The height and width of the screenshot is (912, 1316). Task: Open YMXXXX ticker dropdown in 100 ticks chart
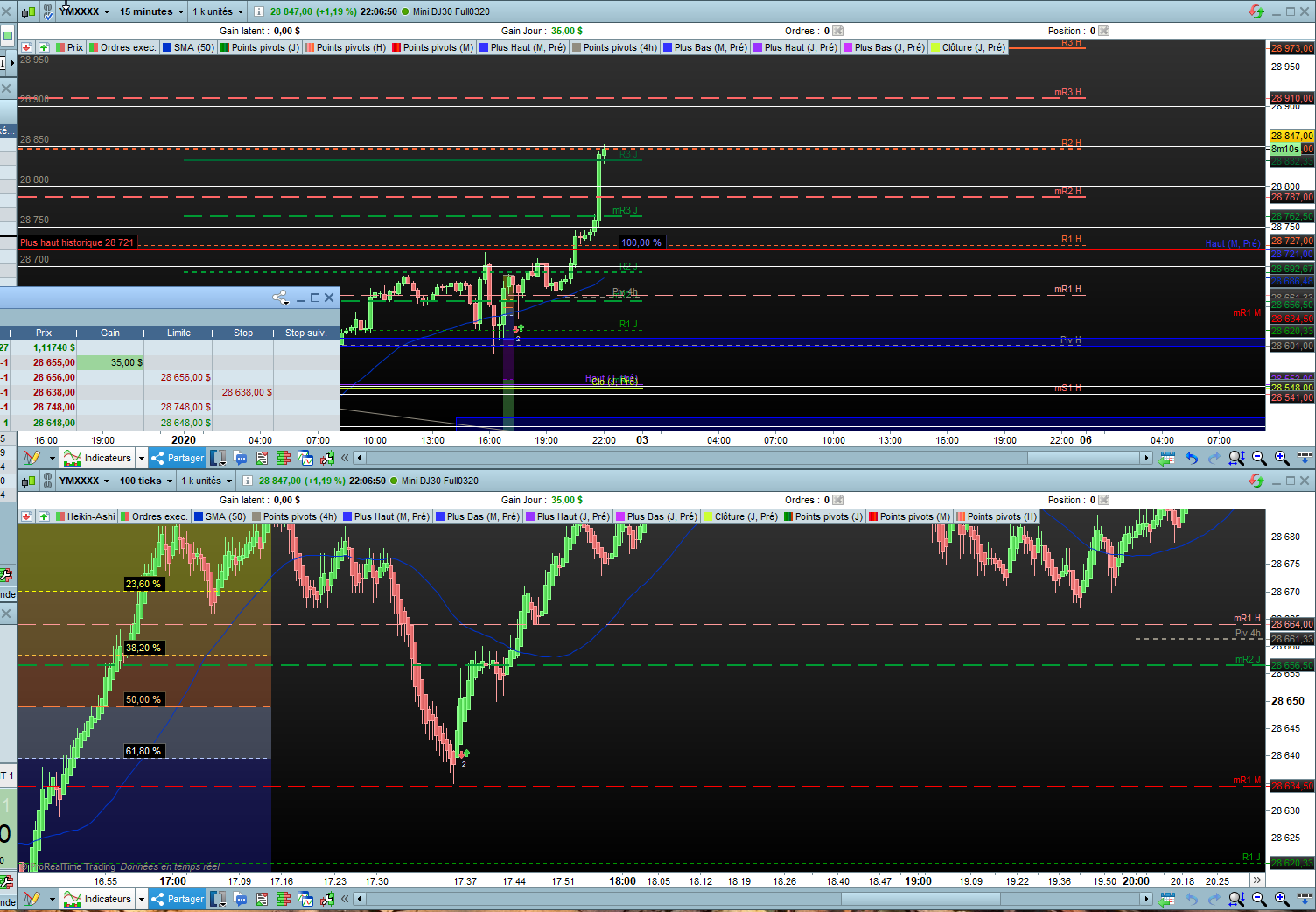point(85,481)
